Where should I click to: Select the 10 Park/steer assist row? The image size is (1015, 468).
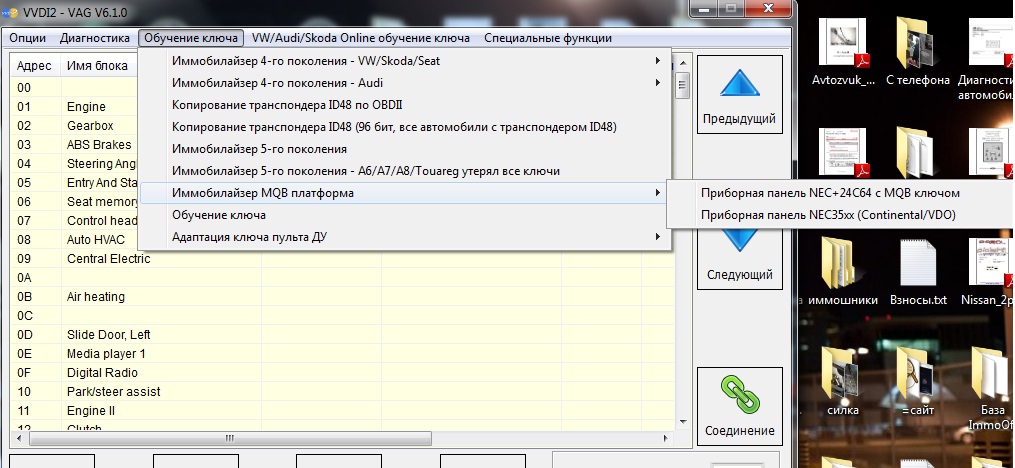[x=342, y=392]
